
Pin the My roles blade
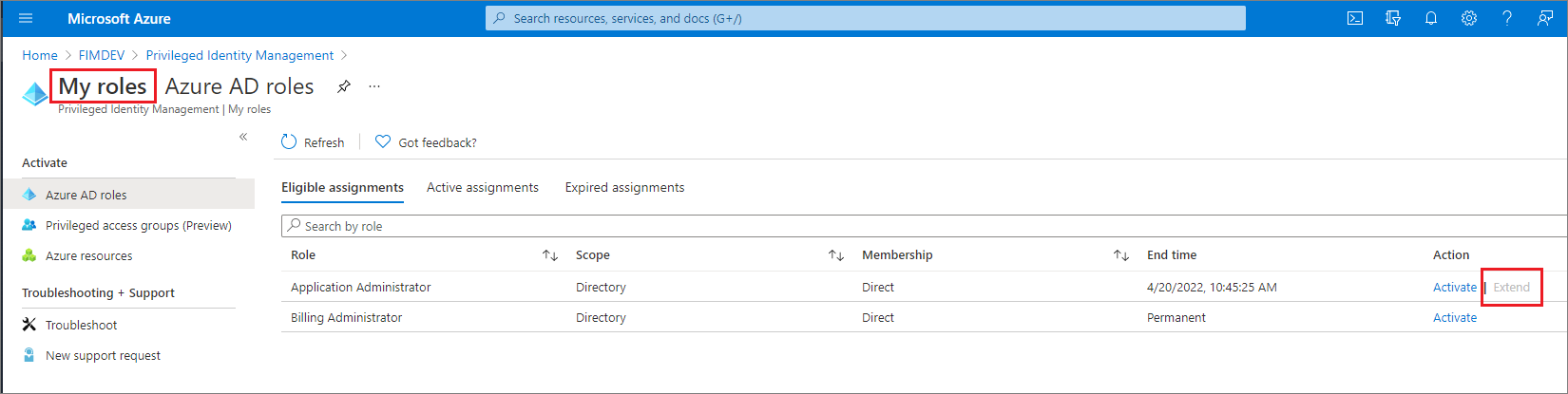coord(344,86)
